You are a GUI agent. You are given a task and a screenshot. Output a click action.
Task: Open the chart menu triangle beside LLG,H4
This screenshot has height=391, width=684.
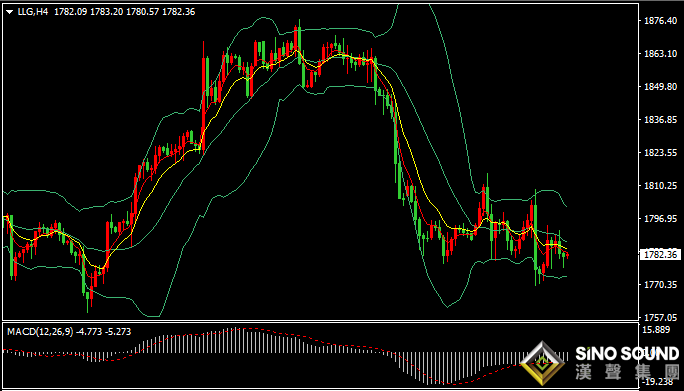tap(10, 12)
